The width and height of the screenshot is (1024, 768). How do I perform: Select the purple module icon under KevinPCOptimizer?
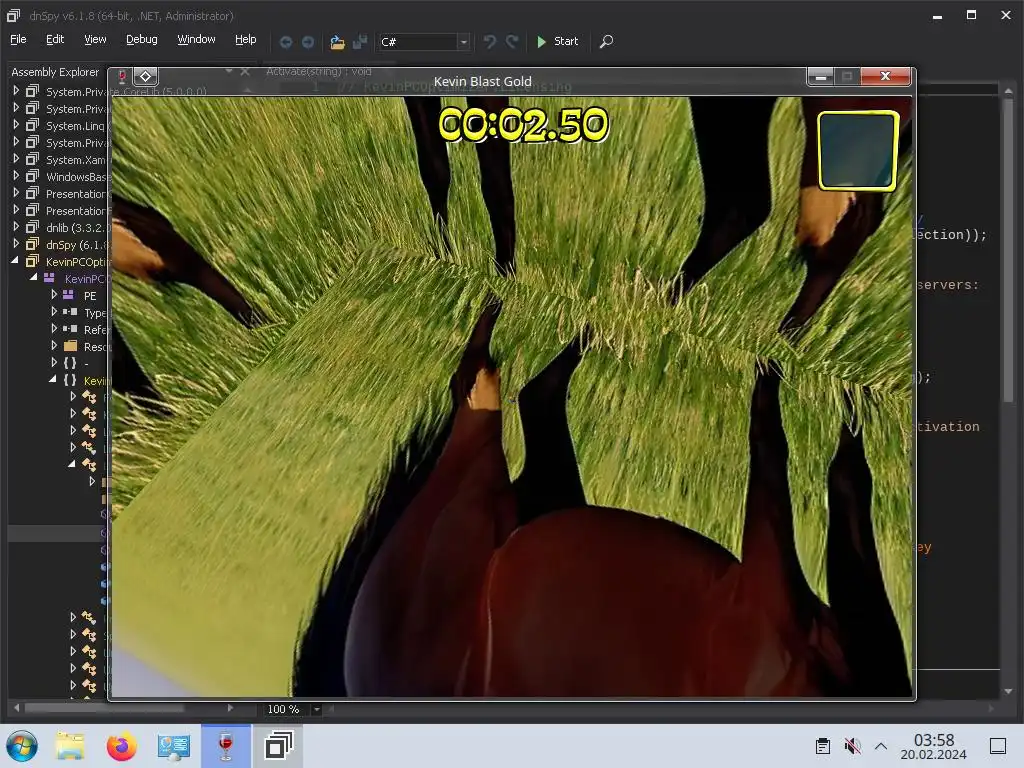[49, 278]
